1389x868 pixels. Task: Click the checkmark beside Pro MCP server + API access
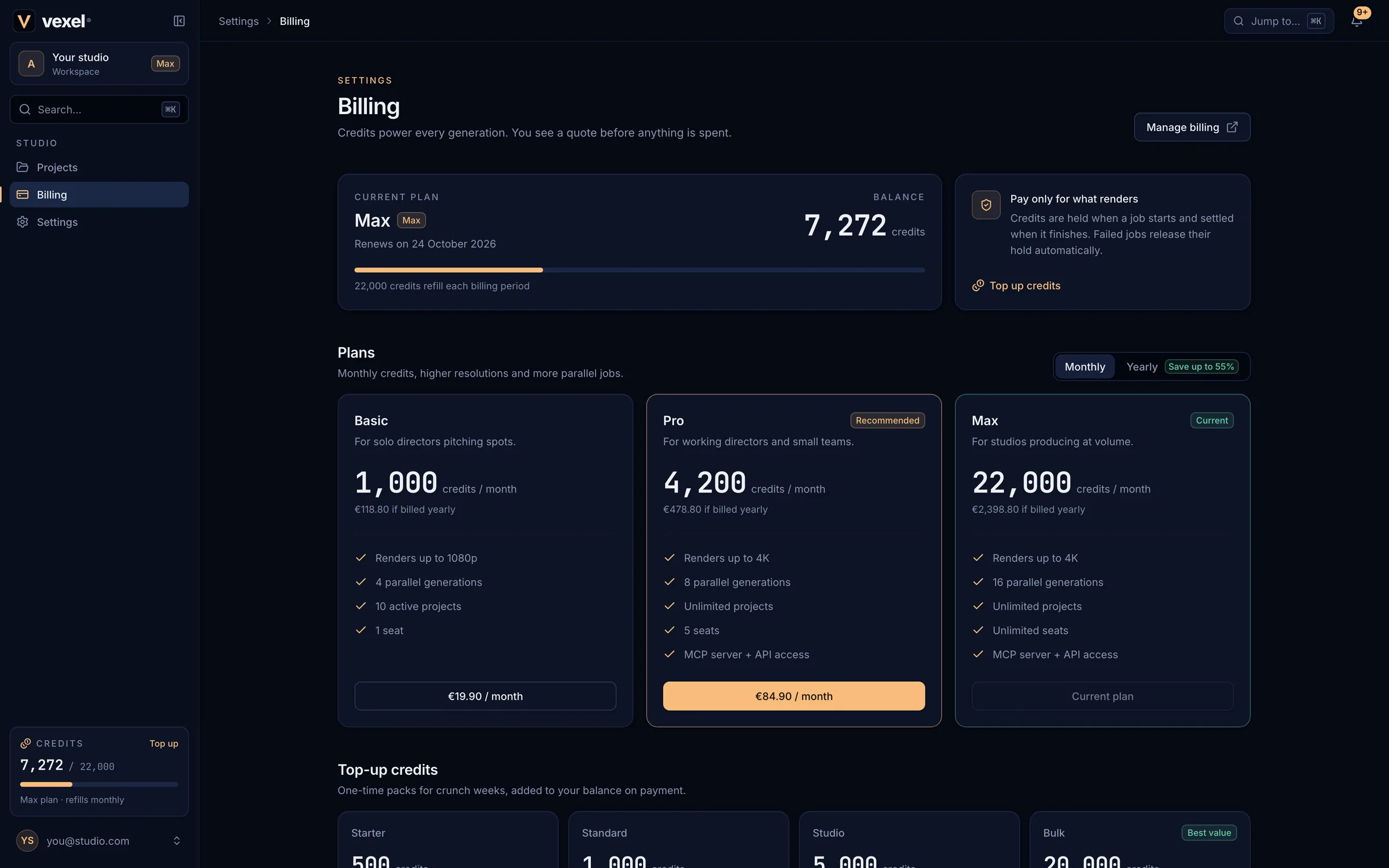click(x=669, y=654)
